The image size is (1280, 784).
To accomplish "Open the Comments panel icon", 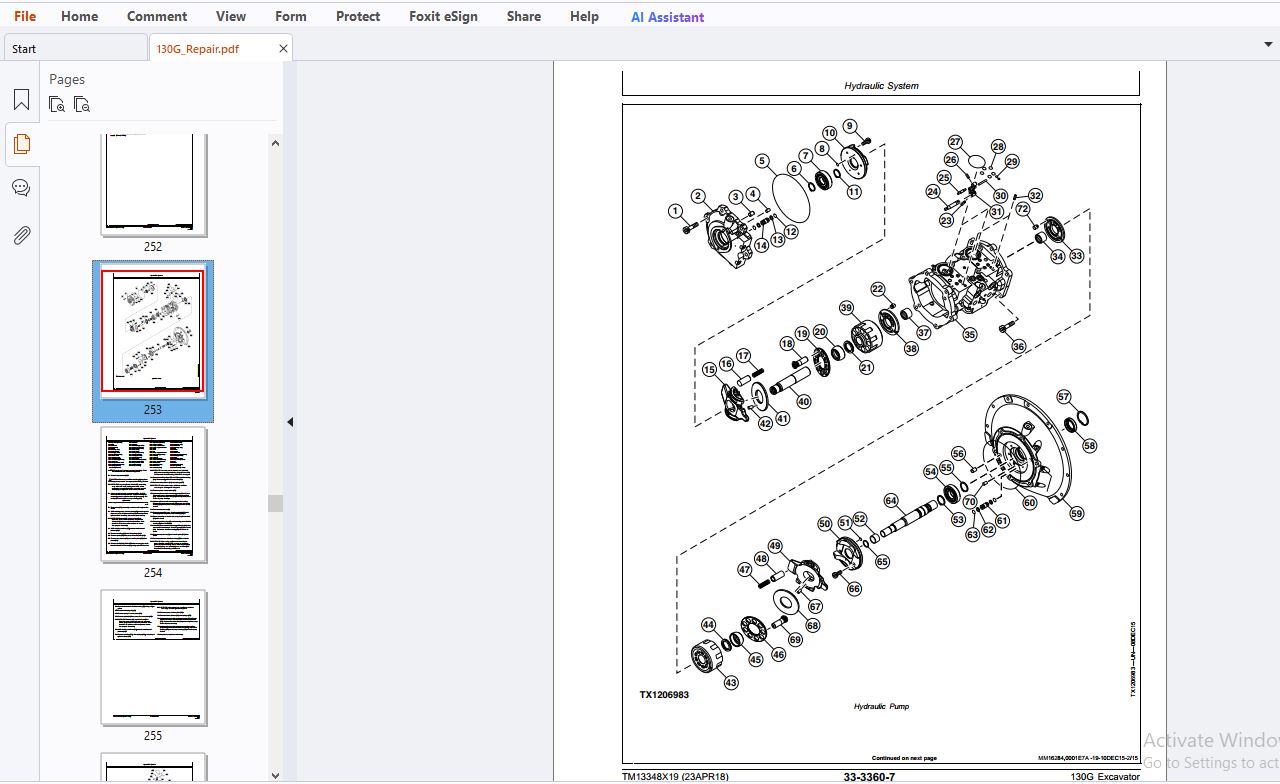I will tap(21, 188).
